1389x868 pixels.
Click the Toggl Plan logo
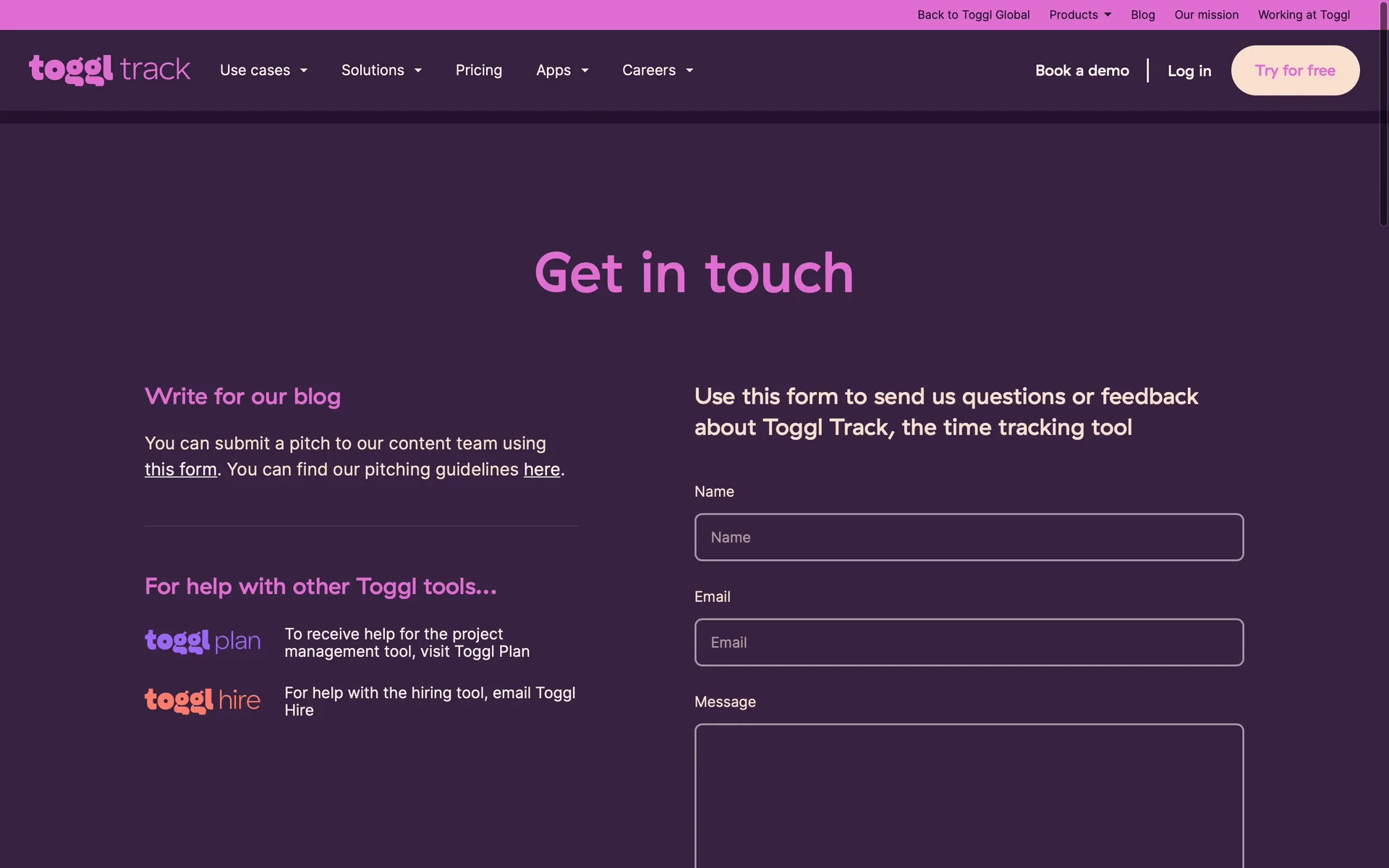click(203, 642)
